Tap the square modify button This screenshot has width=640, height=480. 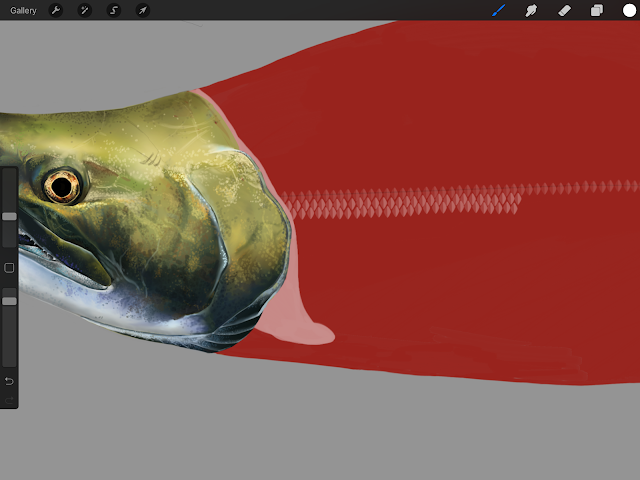pos(9,268)
